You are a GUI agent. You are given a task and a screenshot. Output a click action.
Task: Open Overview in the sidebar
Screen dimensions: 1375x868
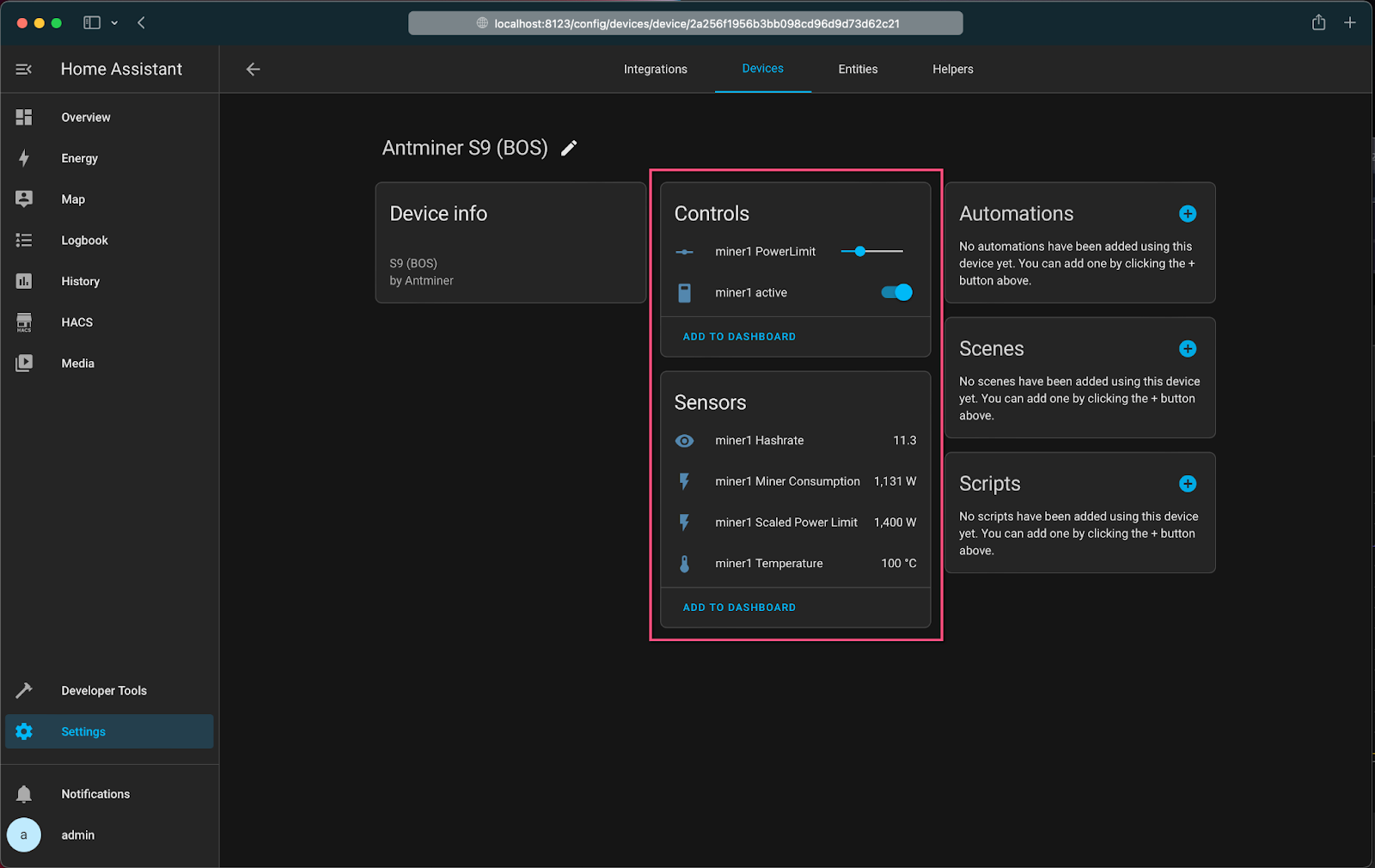pyautogui.click(x=109, y=117)
